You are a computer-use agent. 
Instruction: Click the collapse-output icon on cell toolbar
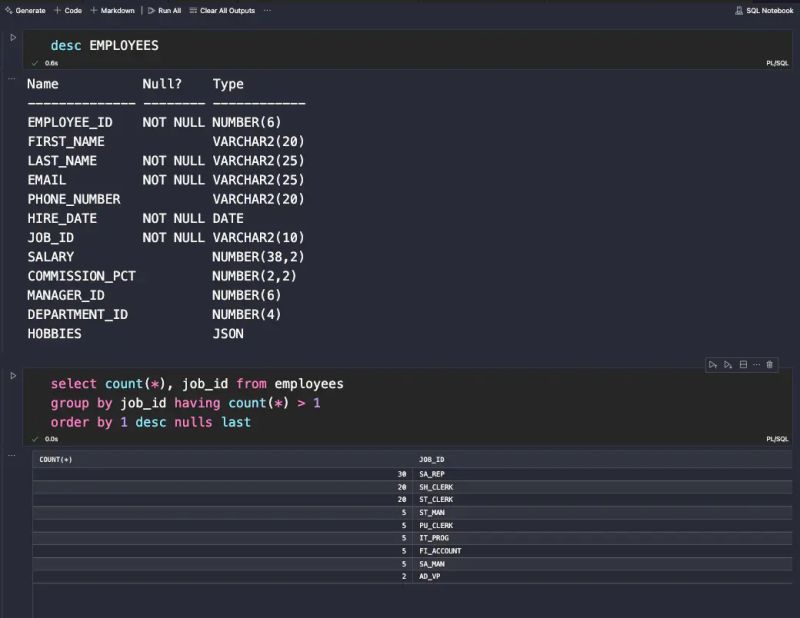pyautogui.click(x=742, y=365)
